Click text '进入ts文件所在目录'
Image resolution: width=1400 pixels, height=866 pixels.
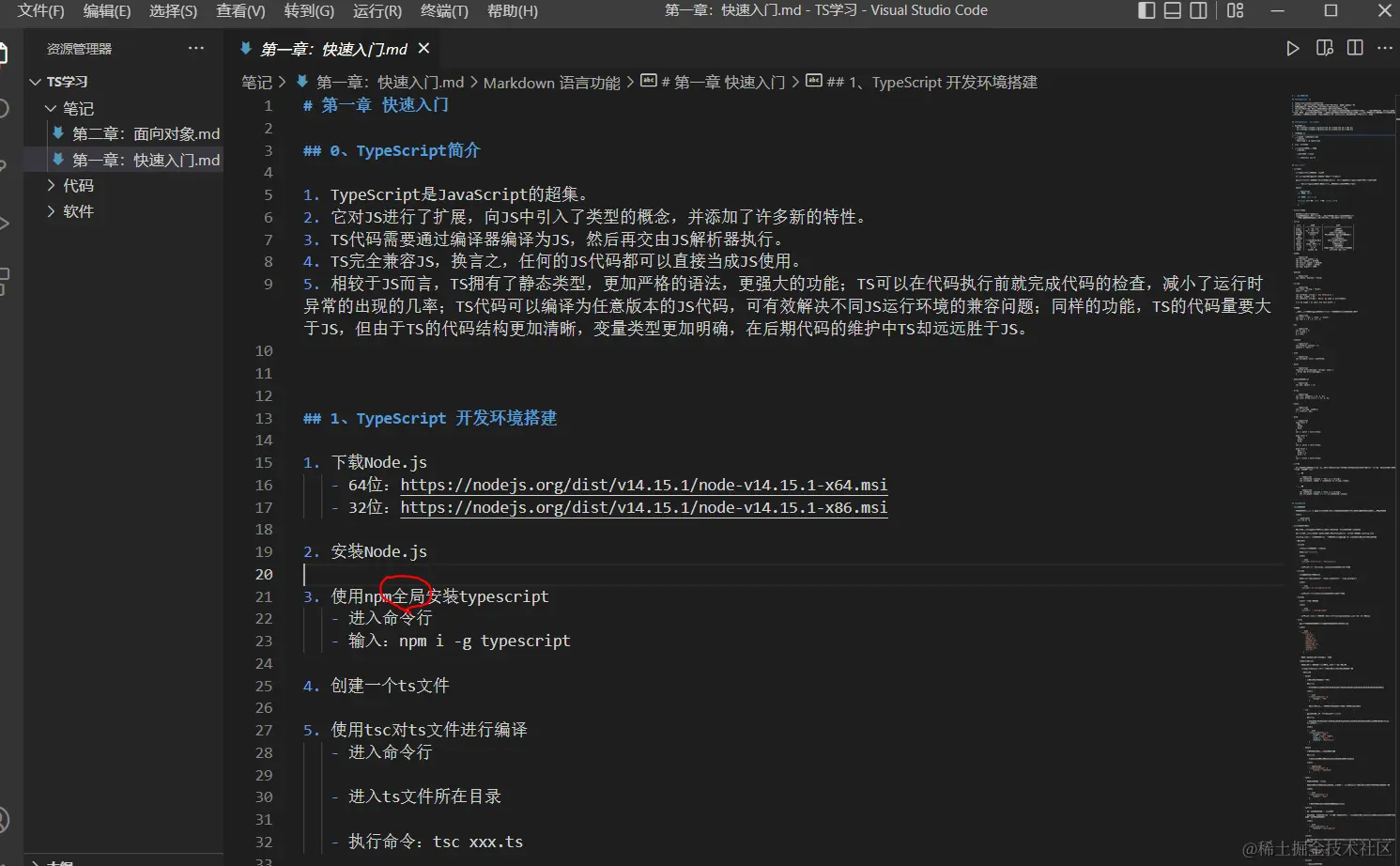click(x=424, y=796)
